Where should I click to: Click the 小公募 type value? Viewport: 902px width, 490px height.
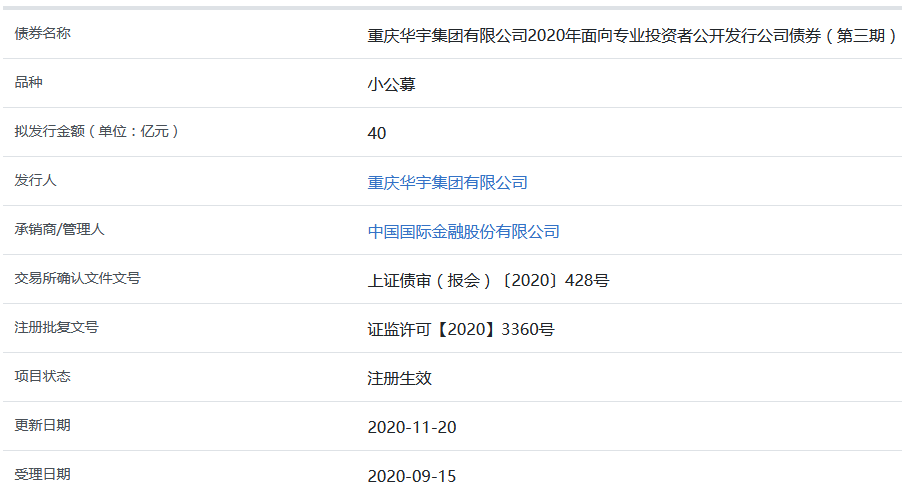coord(392,85)
